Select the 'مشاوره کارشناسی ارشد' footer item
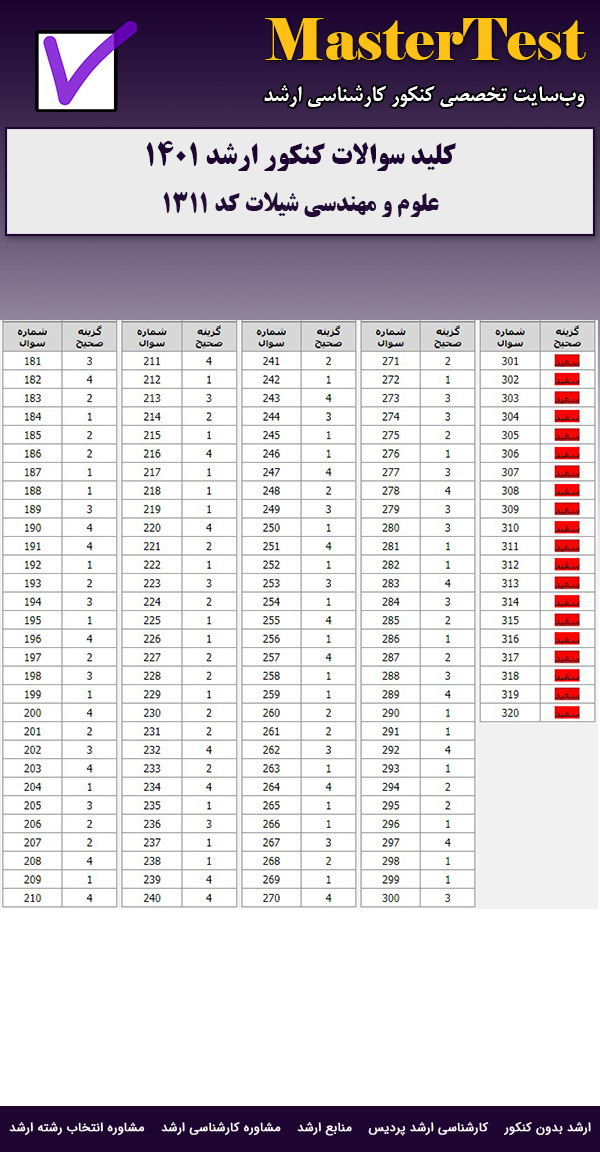Image resolution: width=600 pixels, height=1152 pixels. click(222, 1127)
